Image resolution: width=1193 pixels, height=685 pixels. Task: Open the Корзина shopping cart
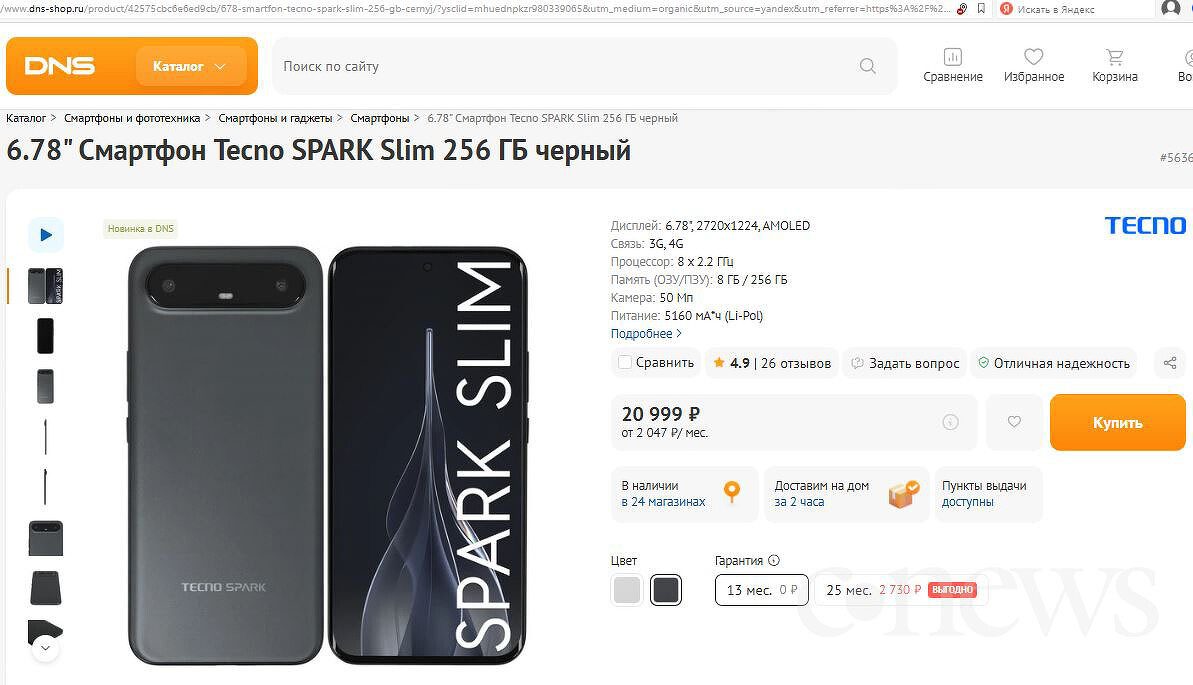[1114, 66]
